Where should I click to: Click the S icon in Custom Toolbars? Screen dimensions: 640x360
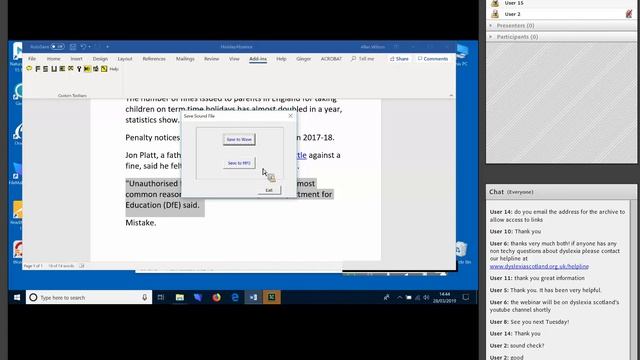click(x=46, y=69)
